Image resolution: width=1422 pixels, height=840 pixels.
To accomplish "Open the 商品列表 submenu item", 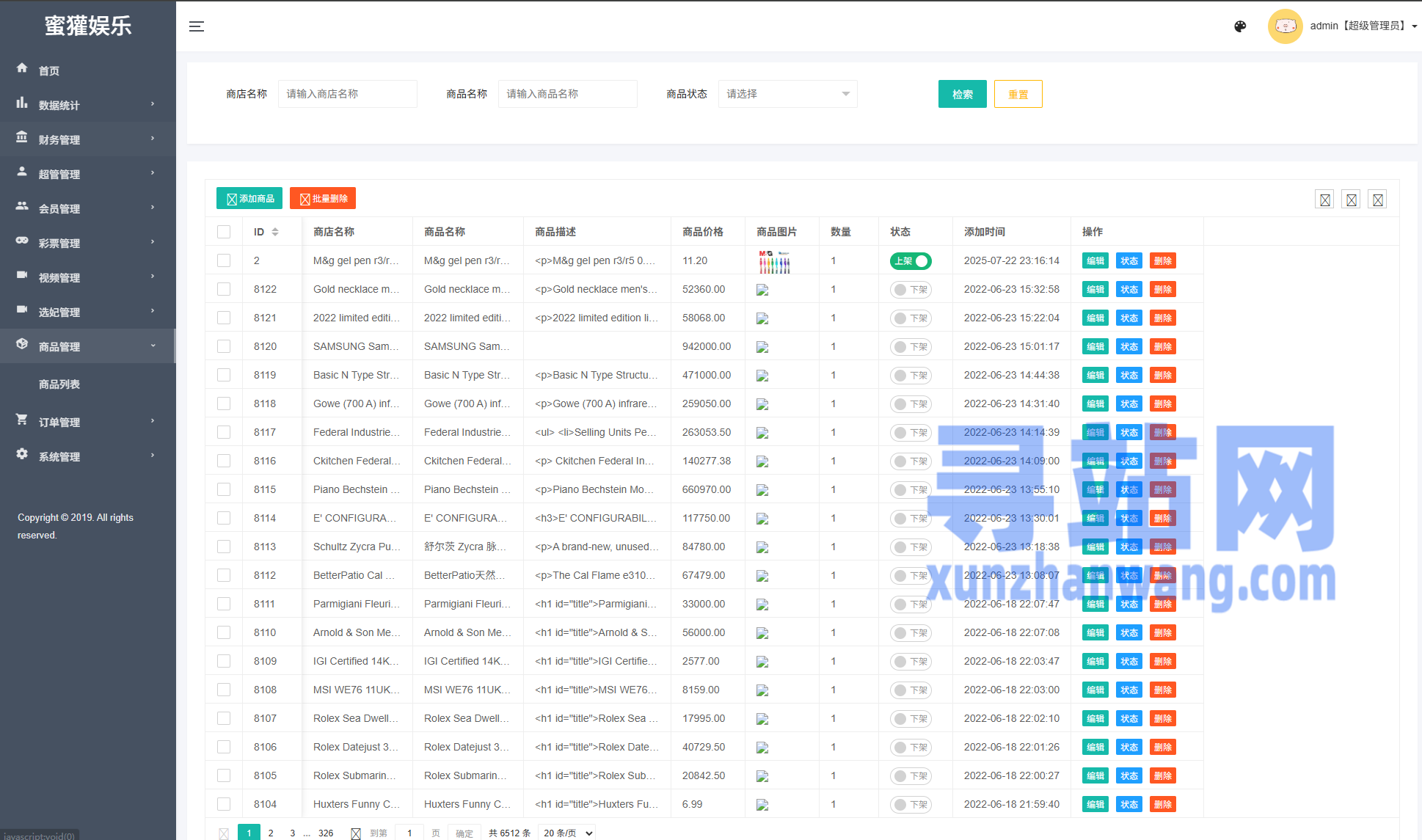I will pyautogui.click(x=59, y=384).
